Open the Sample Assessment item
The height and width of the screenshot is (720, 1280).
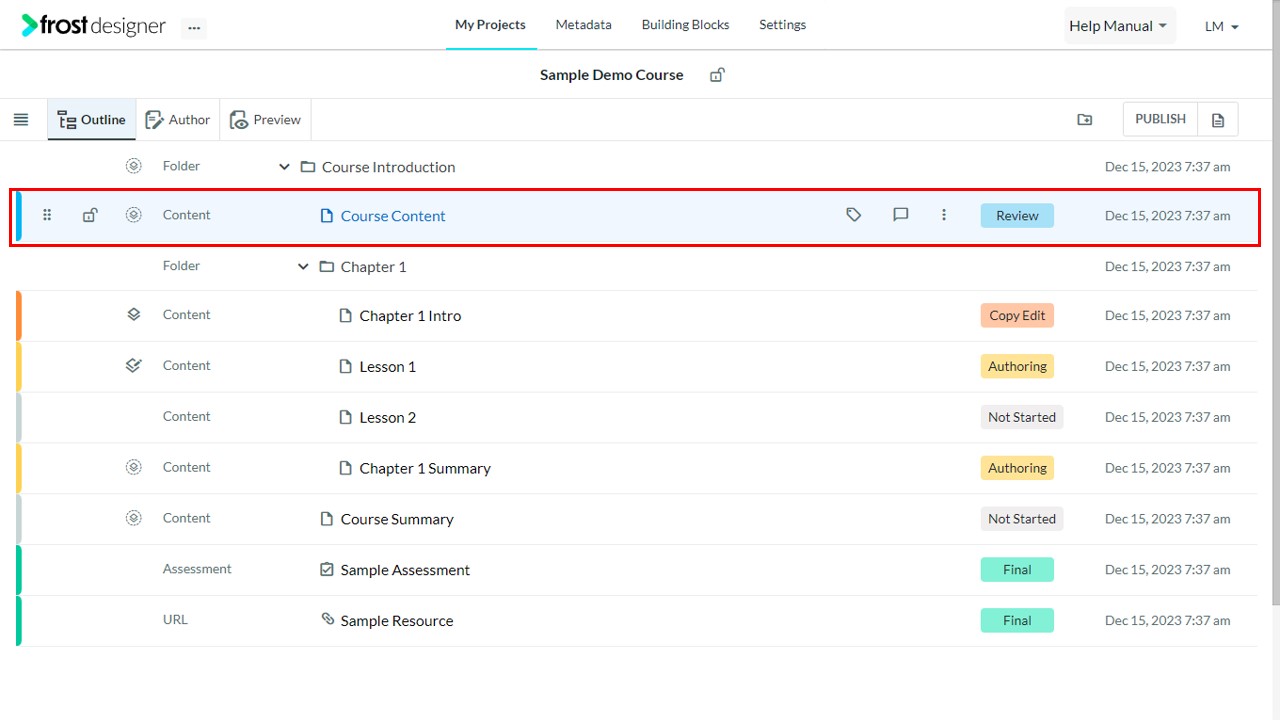[x=405, y=571]
